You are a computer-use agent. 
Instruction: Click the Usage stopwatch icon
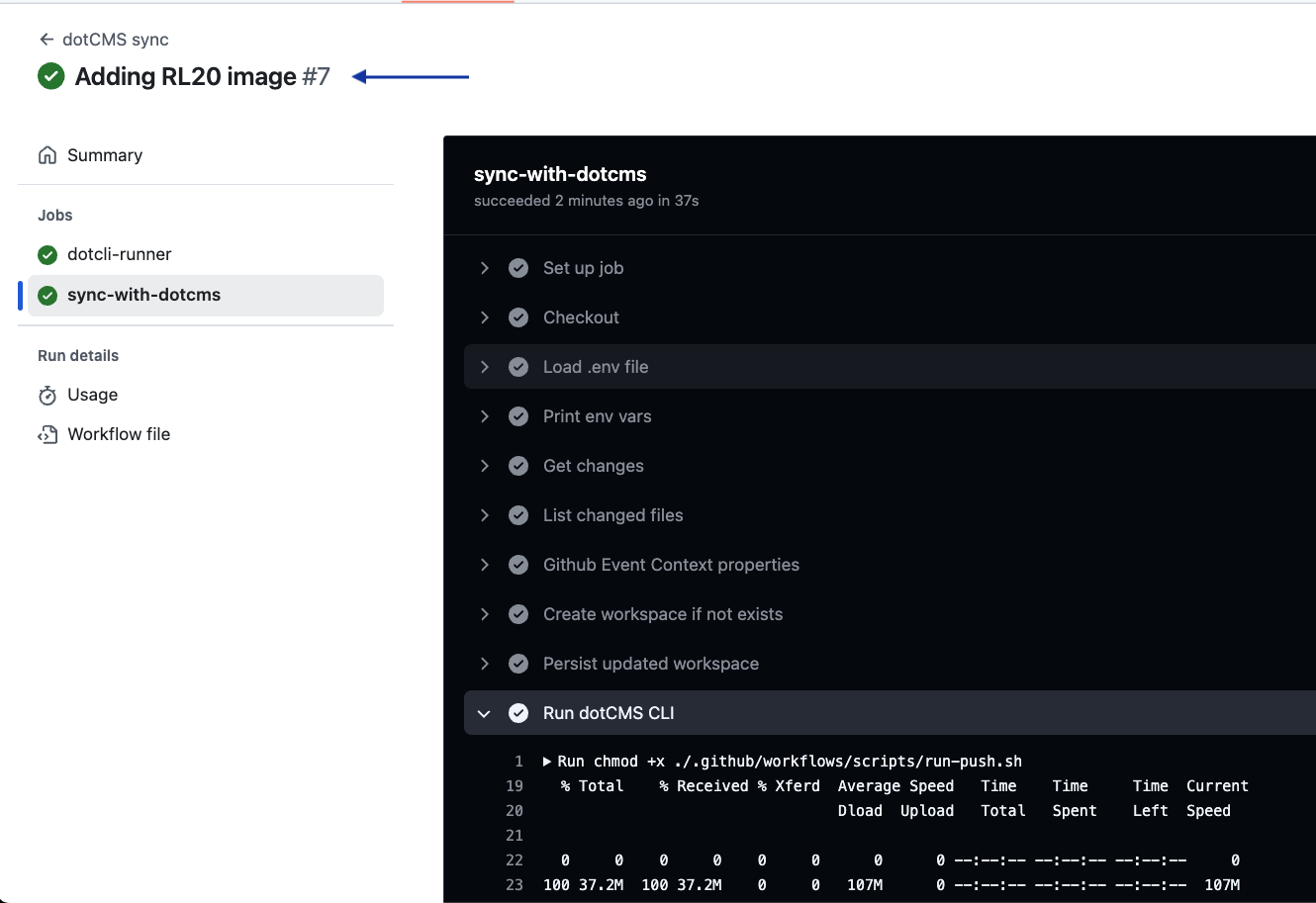pyautogui.click(x=47, y=396)
